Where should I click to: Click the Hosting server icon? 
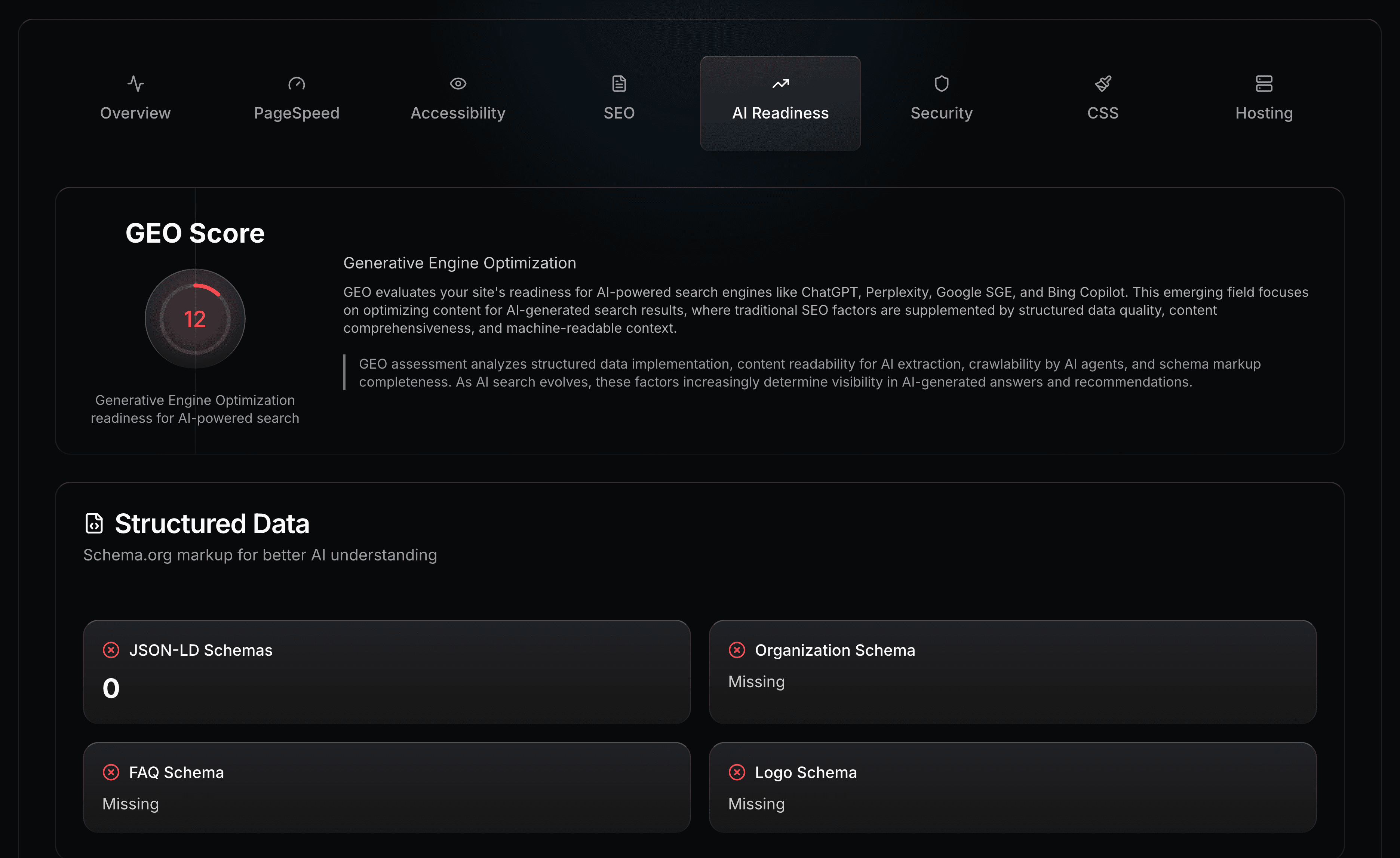(1264, 83)
